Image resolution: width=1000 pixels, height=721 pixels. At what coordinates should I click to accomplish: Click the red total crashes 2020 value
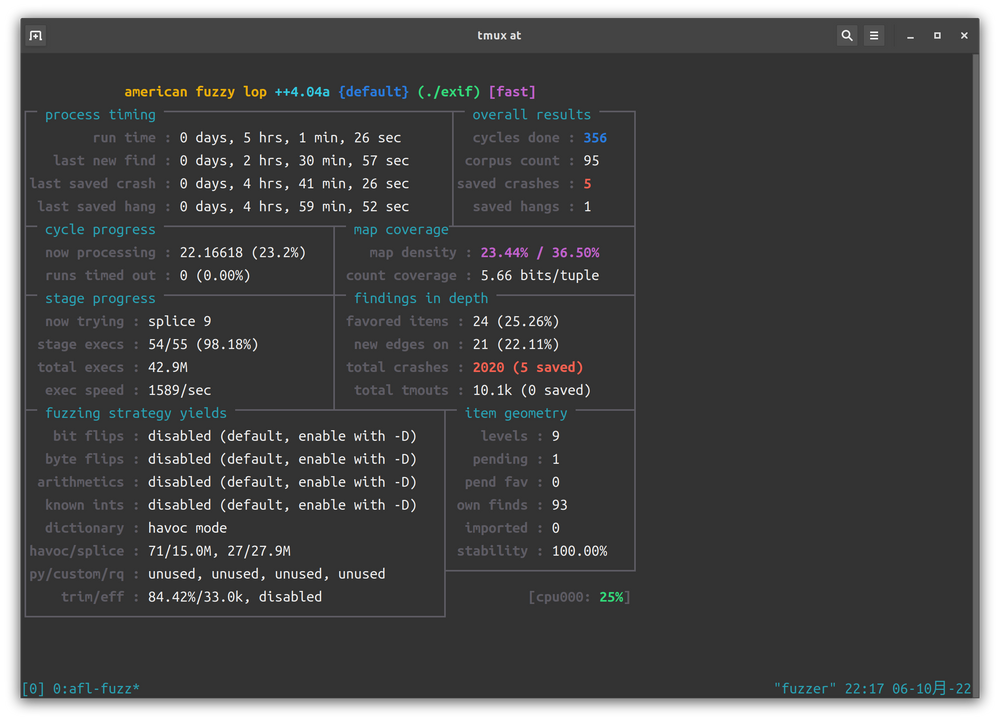(x=486, y=367)
